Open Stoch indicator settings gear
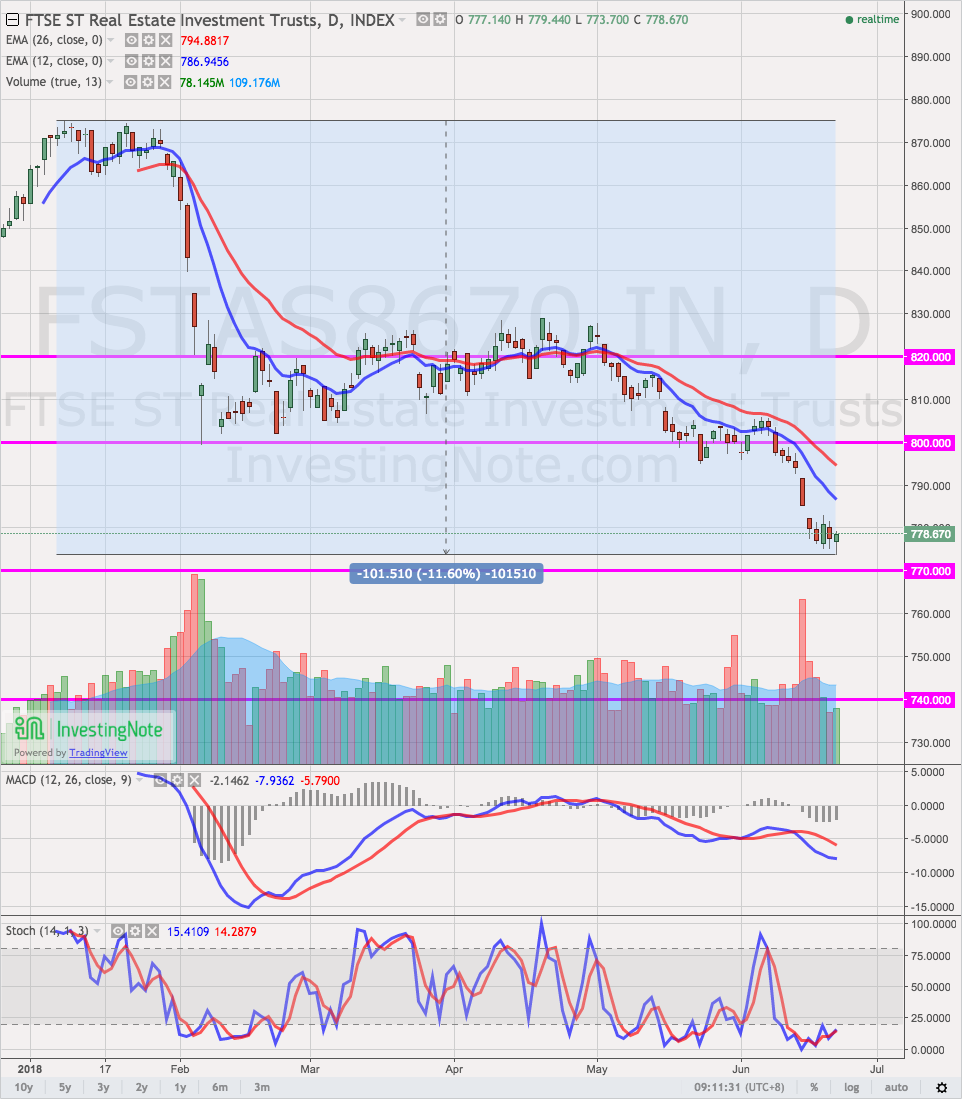Screen dimensions: 962x1099 (136, 931)
